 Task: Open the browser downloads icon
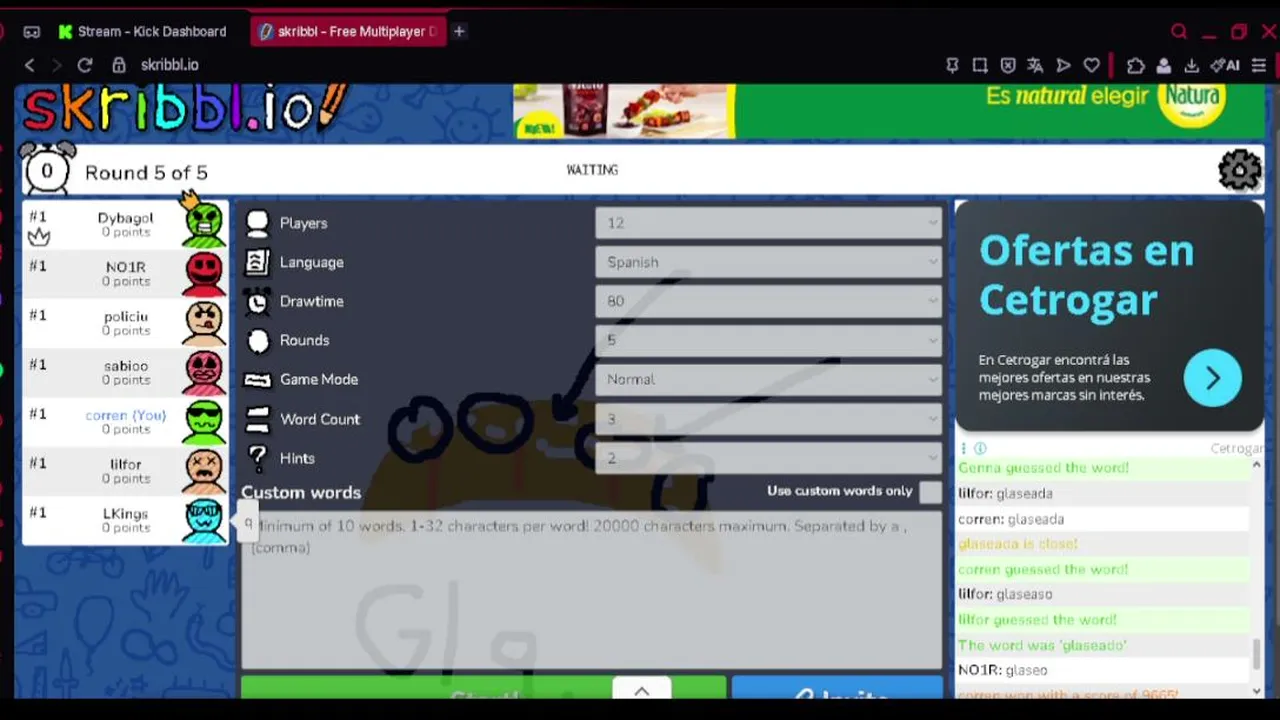point(1191,65)
